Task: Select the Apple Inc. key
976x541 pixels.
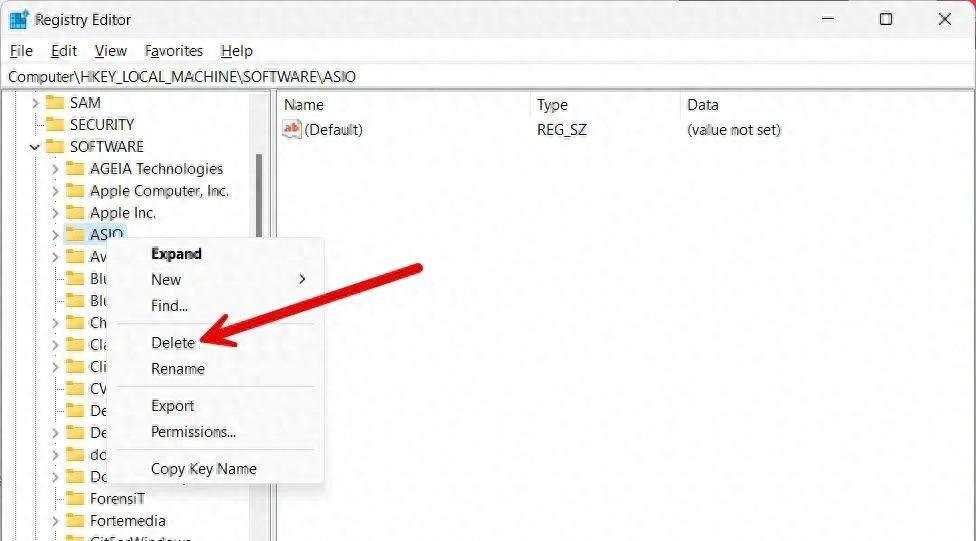Action: [x=123, y=213]
